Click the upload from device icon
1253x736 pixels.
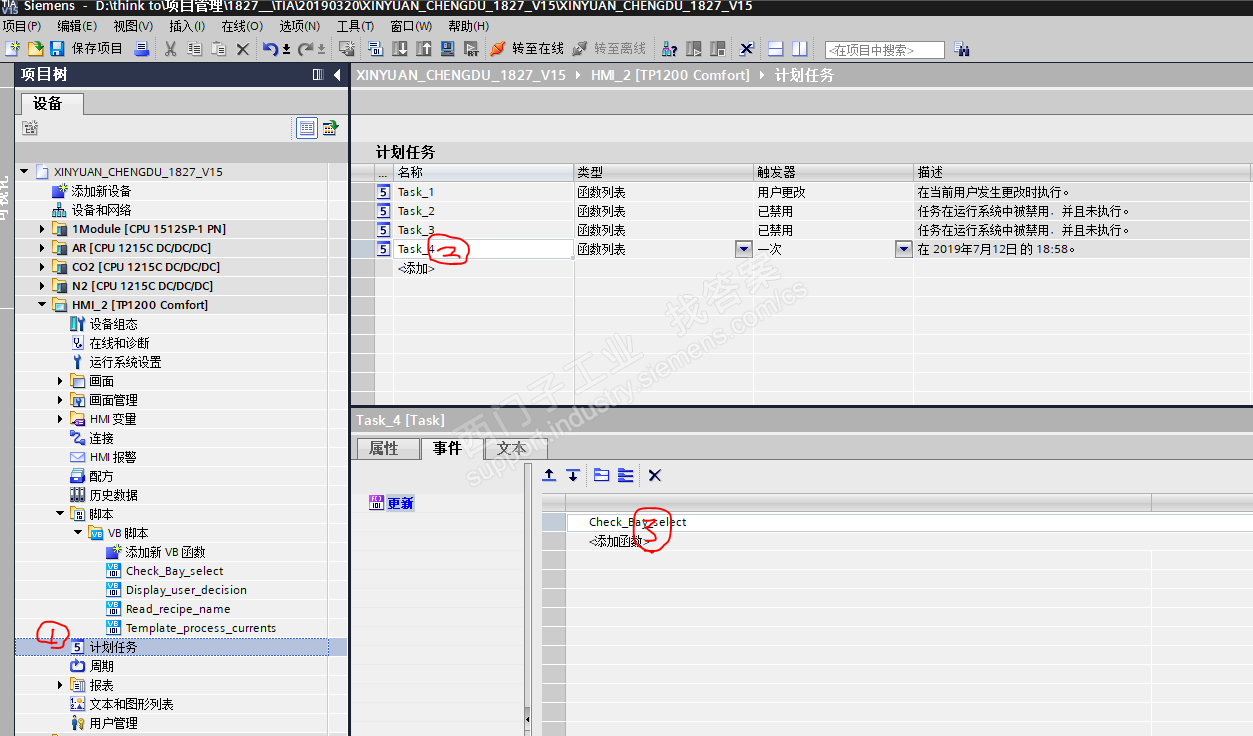pyautogui.click(x=424, y=49)
